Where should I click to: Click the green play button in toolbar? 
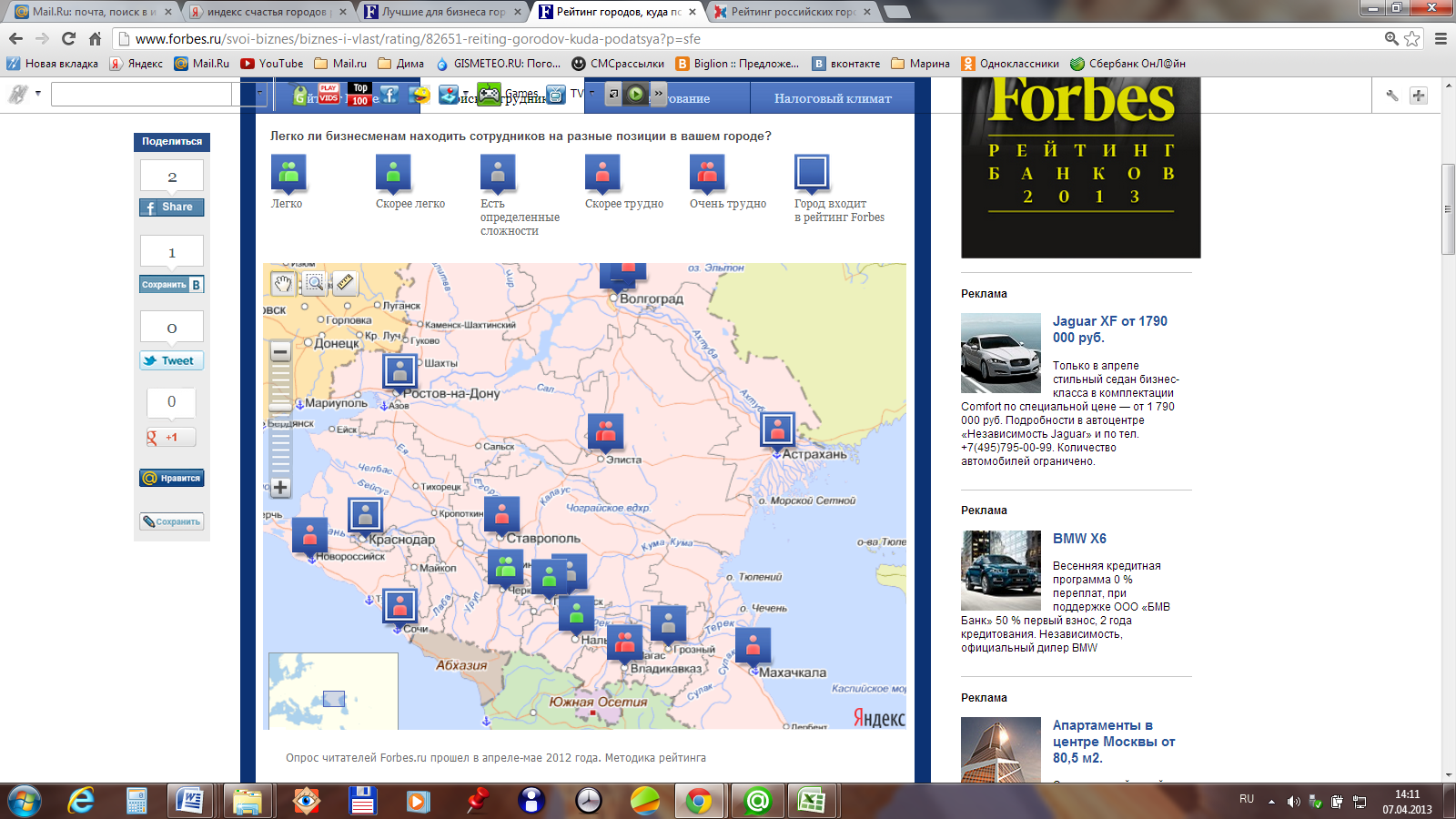[x=635, y=94]
